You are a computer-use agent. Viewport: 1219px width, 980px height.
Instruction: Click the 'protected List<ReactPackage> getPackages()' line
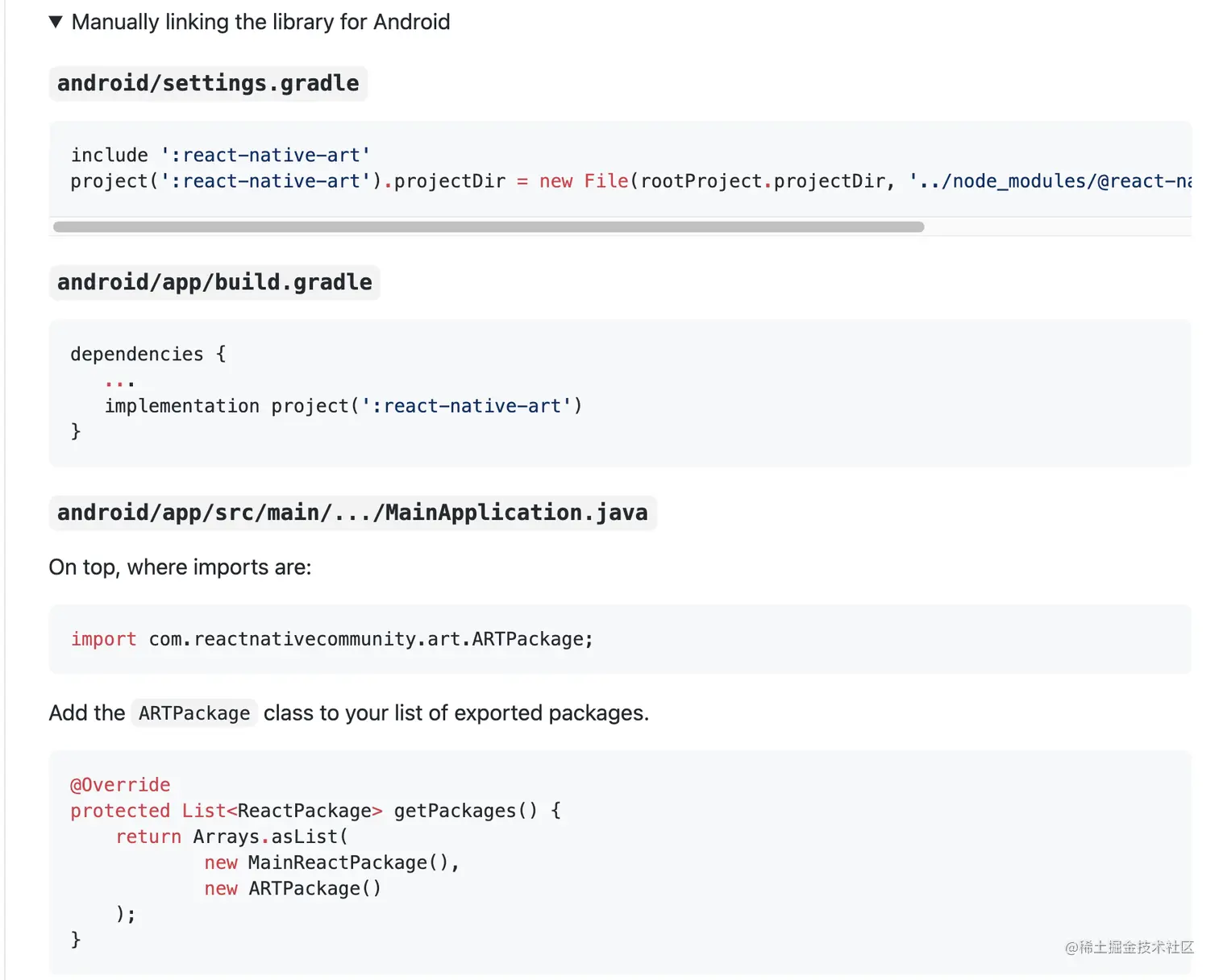coord(316,811)
